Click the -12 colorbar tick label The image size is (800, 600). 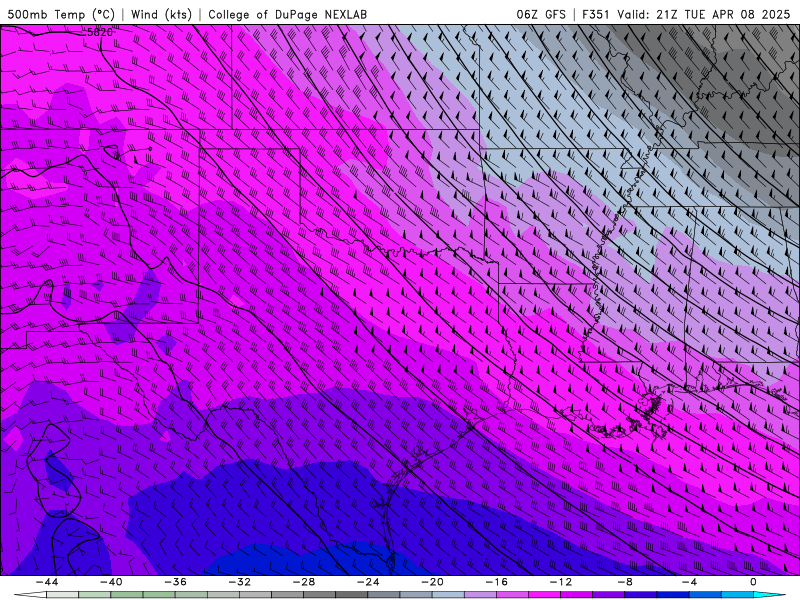(561, 582)
